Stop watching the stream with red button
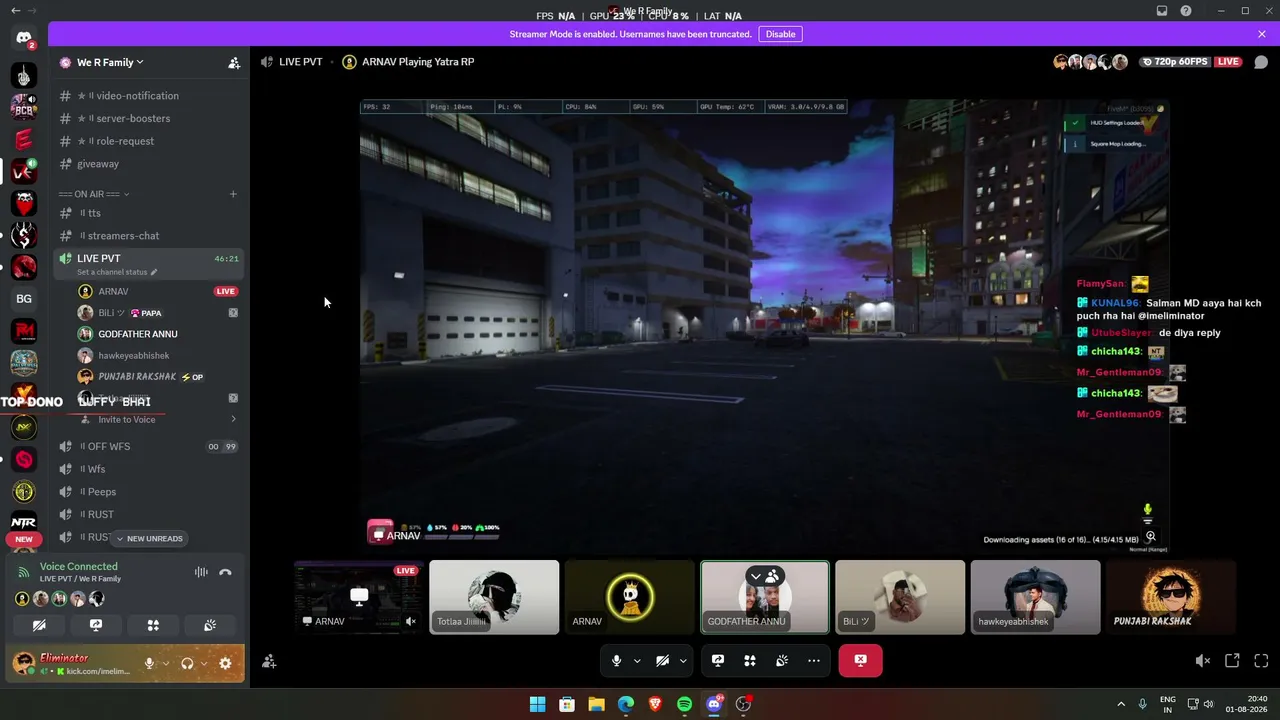The image size is (1280, 720). click(x=860, y=661)
